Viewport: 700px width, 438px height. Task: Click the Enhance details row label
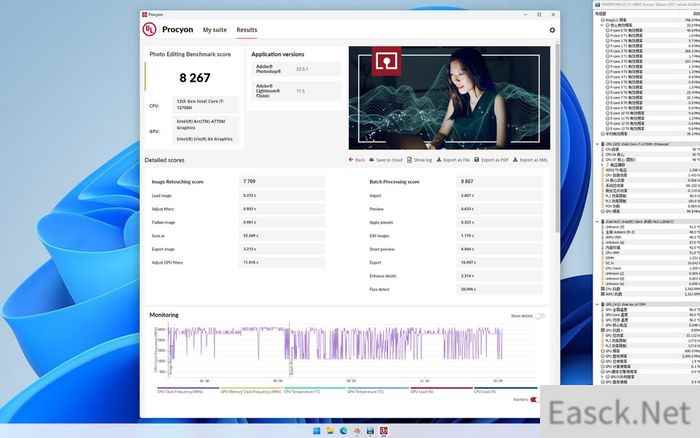[x=383, y=276]
